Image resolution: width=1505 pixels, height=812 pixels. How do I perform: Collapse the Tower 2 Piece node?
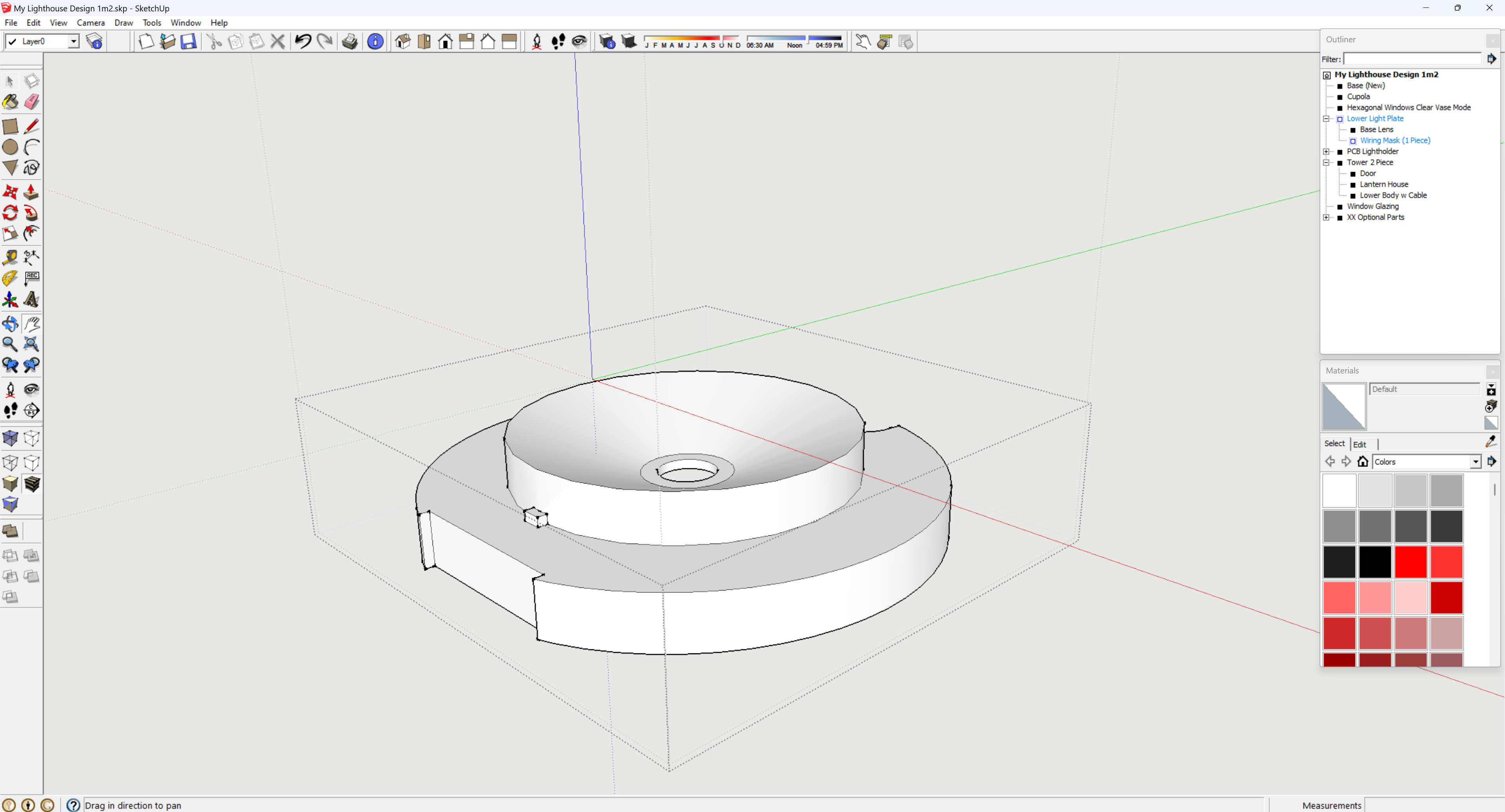tap(1326, 163)
